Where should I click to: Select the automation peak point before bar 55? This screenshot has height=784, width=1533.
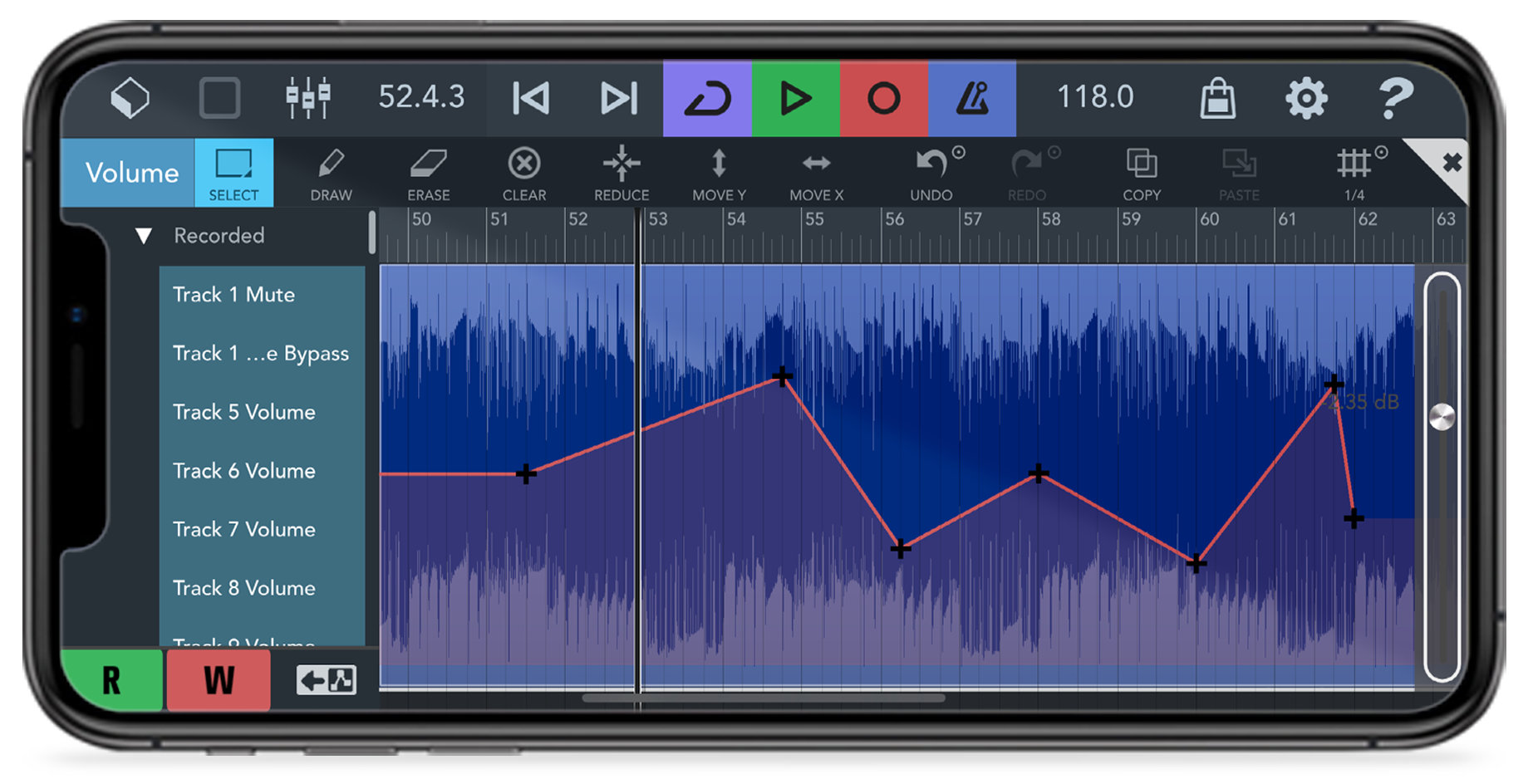(782, 377)
